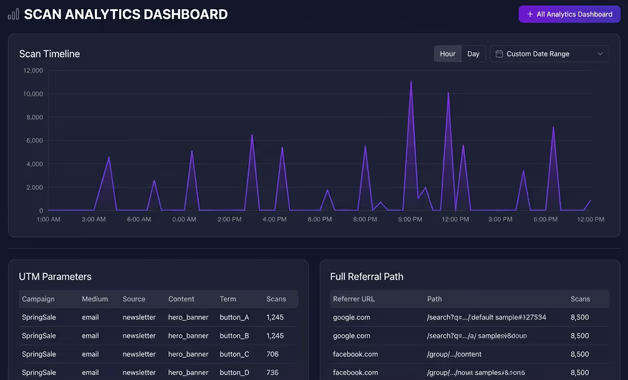Click google.com in the /search?q=.../a/ row
The height and width of the screenshot is (380, 628).
tap(351, 336)
